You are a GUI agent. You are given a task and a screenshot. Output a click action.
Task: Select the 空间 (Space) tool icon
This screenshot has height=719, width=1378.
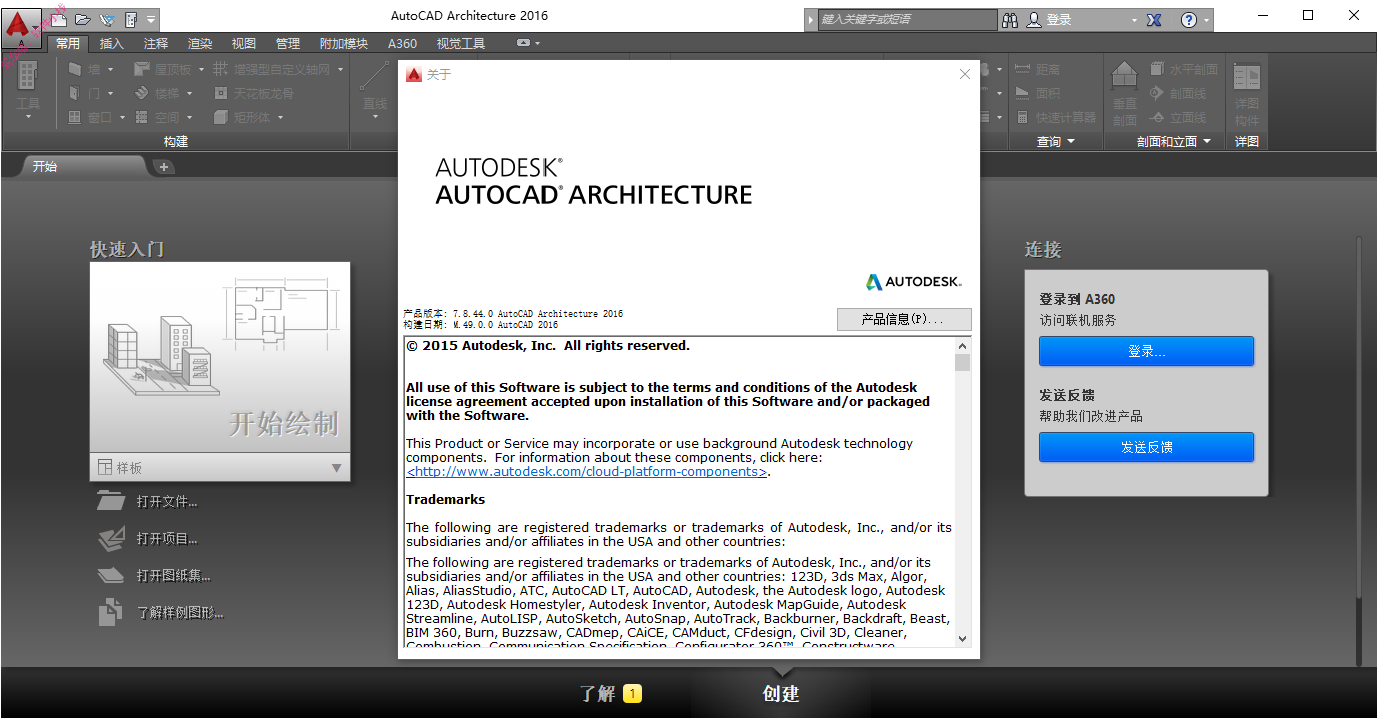(x=142, y=117)
